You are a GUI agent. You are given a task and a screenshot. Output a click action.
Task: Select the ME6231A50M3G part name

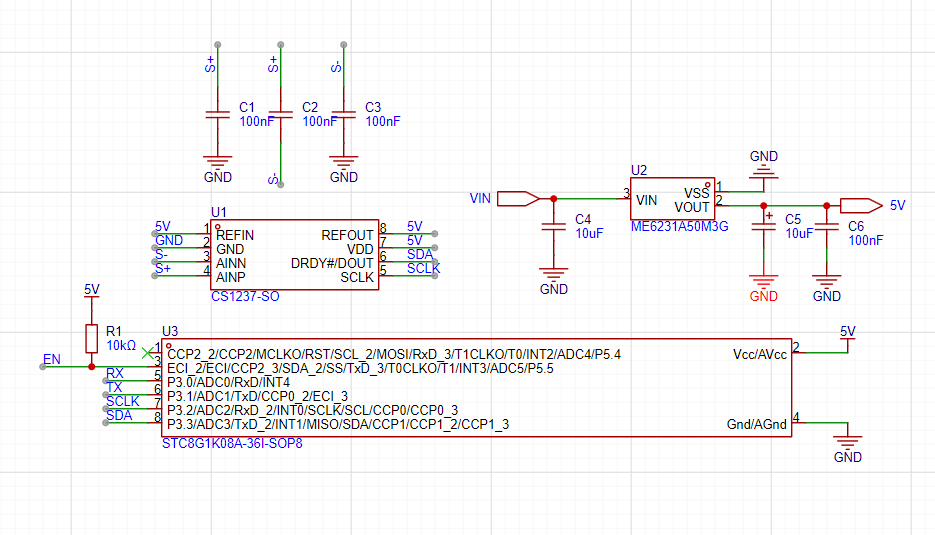(x=680, y=227)
